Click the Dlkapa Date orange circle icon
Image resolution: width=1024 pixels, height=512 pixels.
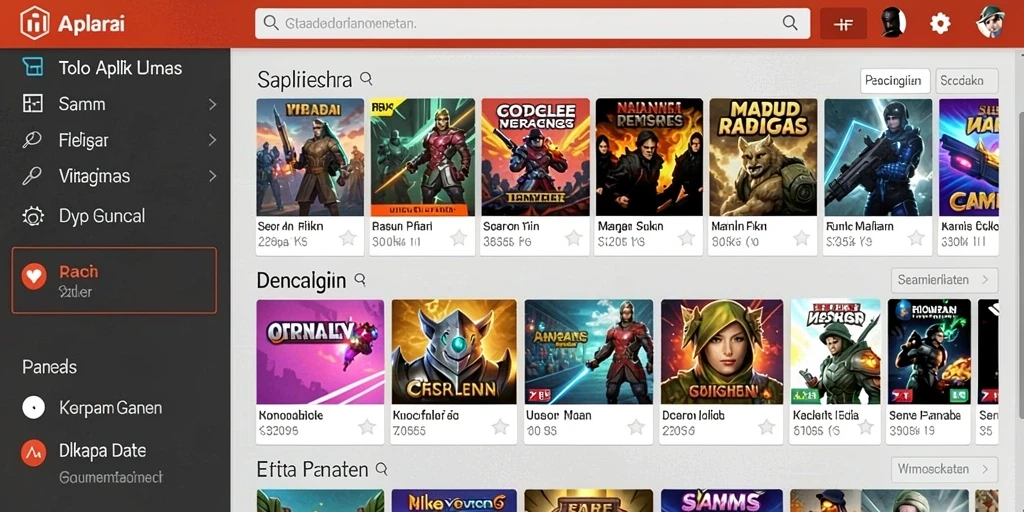[33, 452]
